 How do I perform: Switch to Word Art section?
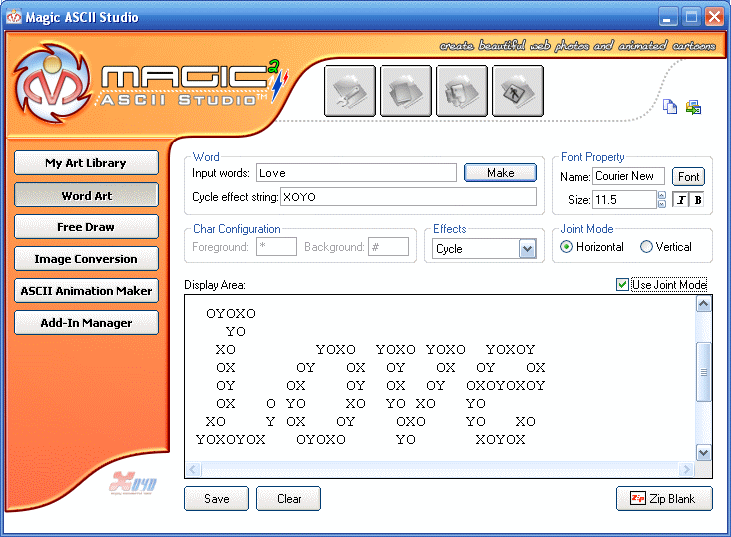[x=86, y=195]
